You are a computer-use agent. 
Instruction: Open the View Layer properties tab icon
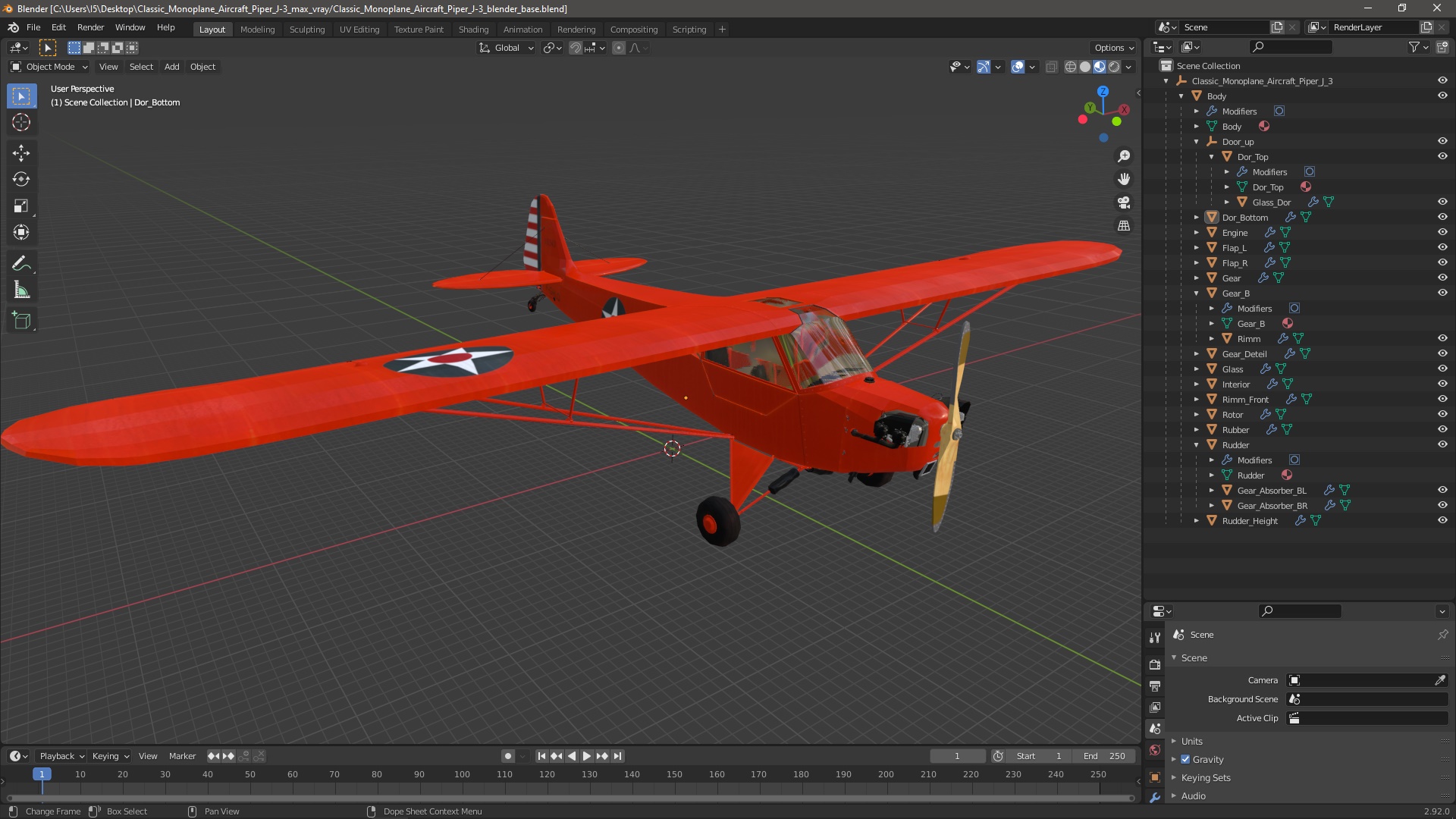[x=1155, y=708]
